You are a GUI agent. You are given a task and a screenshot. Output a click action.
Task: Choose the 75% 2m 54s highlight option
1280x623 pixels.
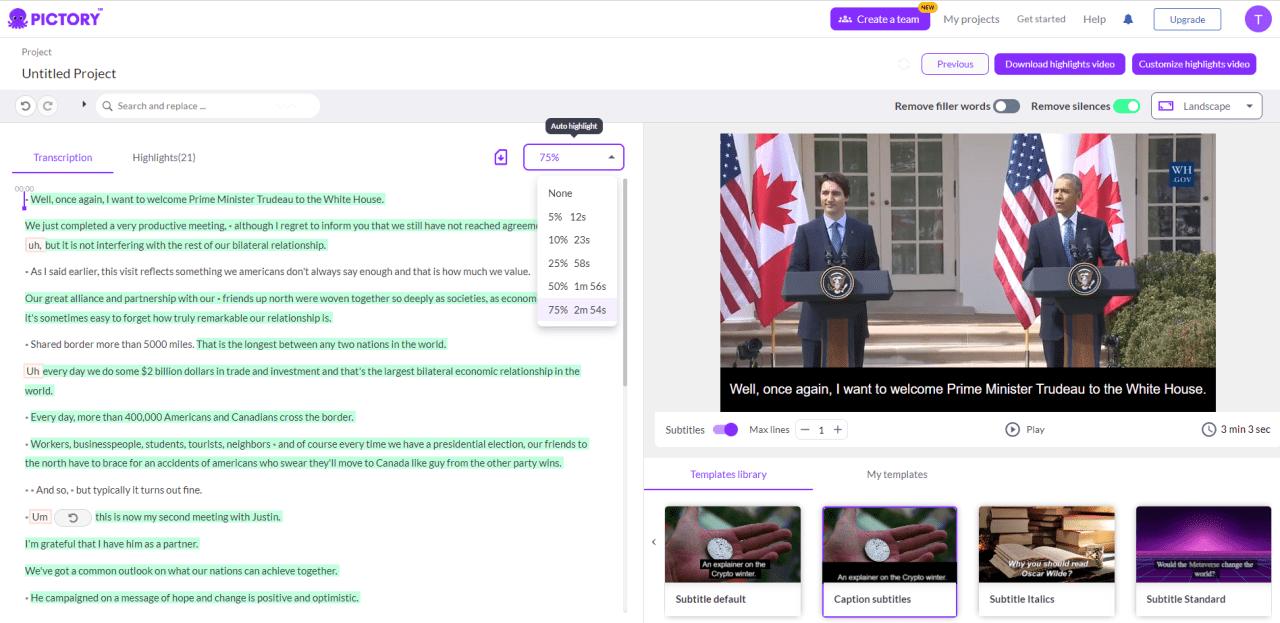[x=577, y=310]
